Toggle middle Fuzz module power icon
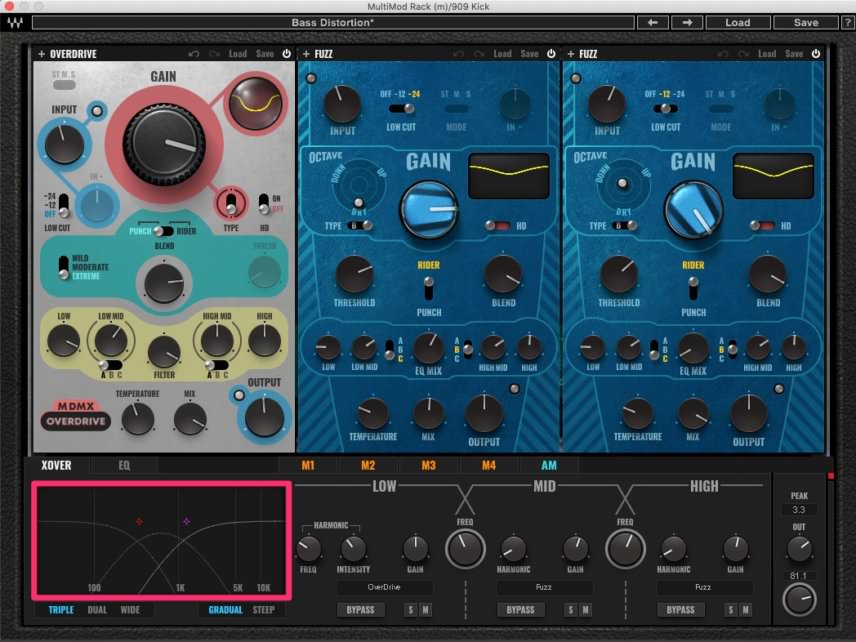Image resolution: width=856 pixels, height=642 pixels. pyautogui.click(x=551, y=54)
